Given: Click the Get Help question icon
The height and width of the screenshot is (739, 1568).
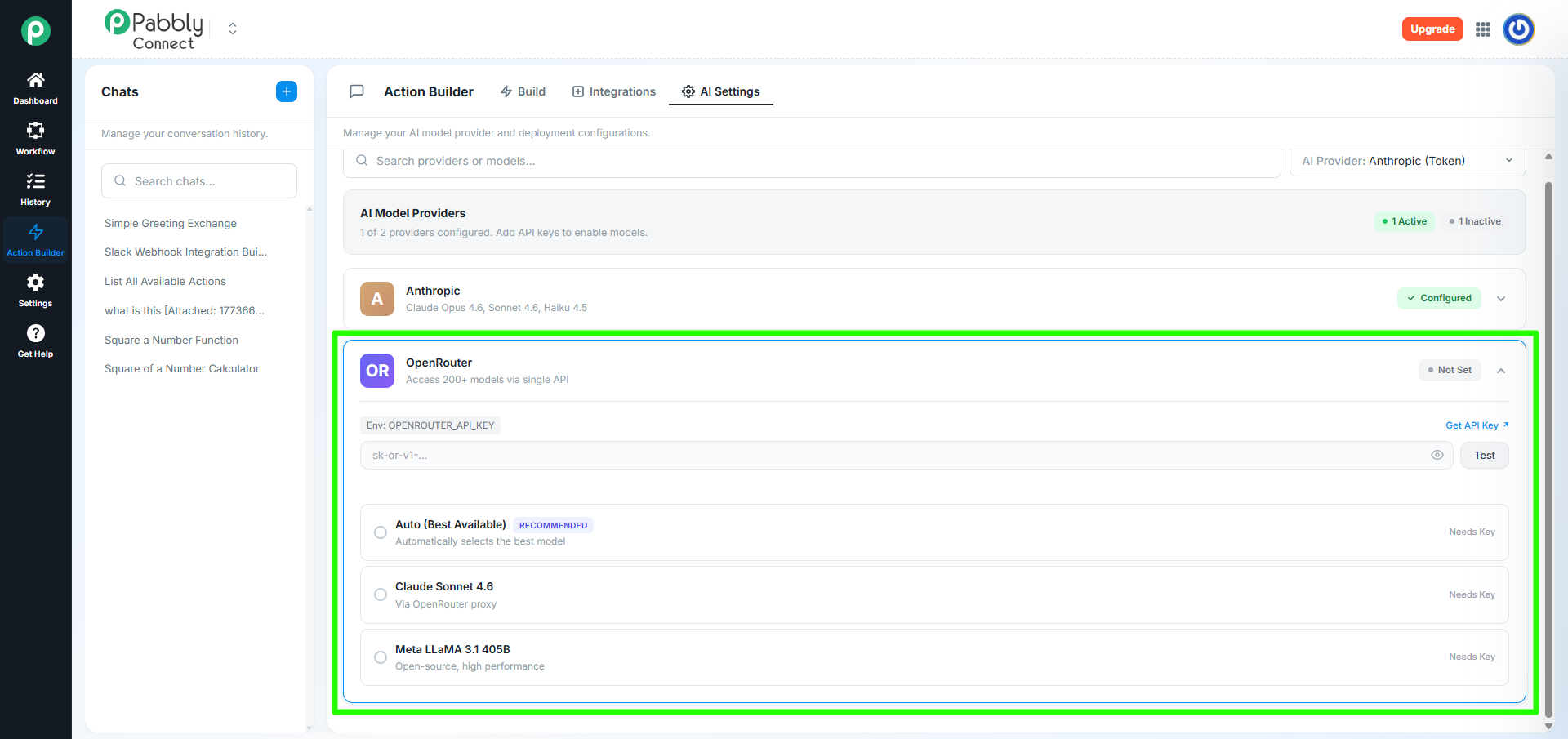Looking at the screenshot, I should pyautogui.click(x=35, y=333).
